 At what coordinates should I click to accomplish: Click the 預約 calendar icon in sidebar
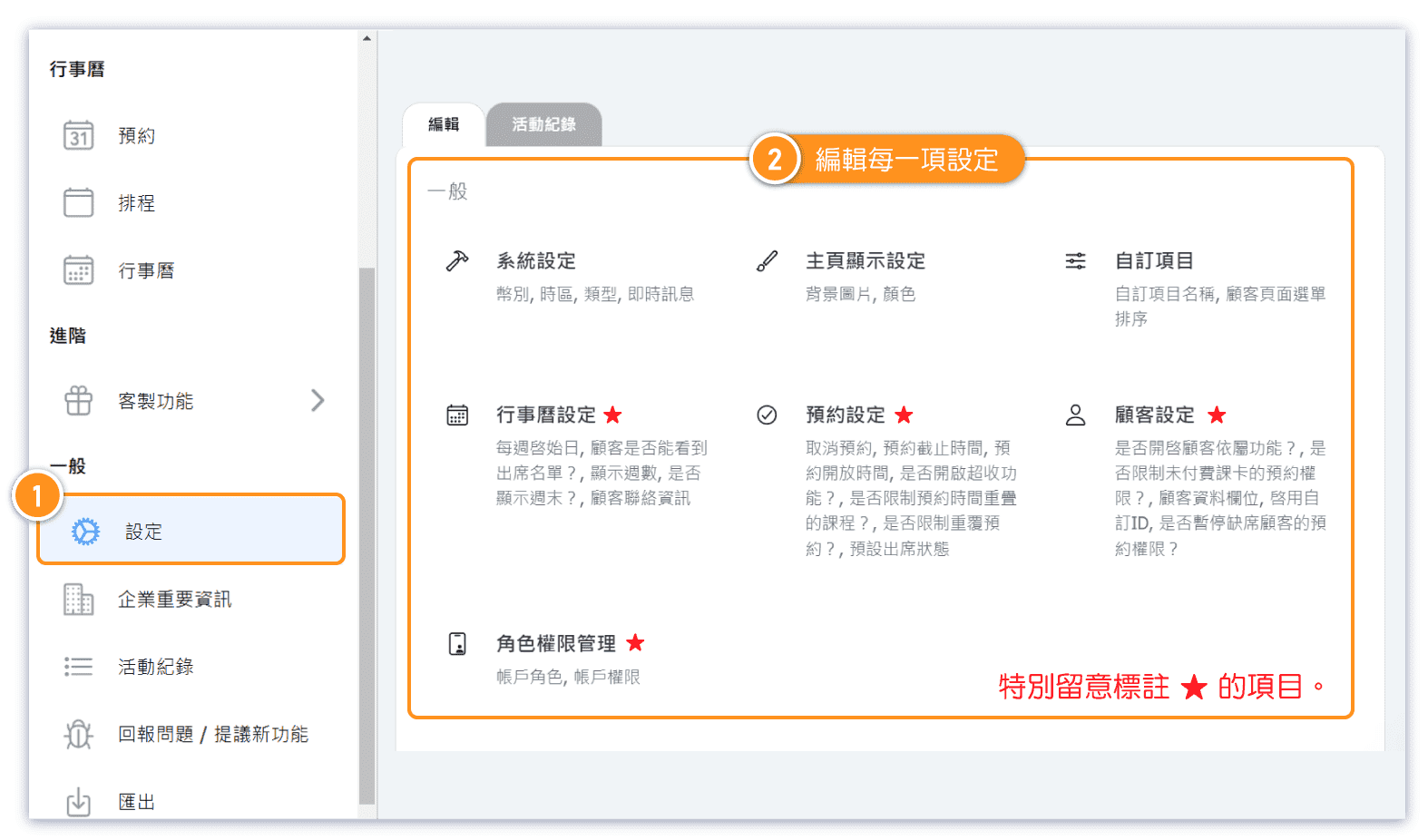(78, 136)
